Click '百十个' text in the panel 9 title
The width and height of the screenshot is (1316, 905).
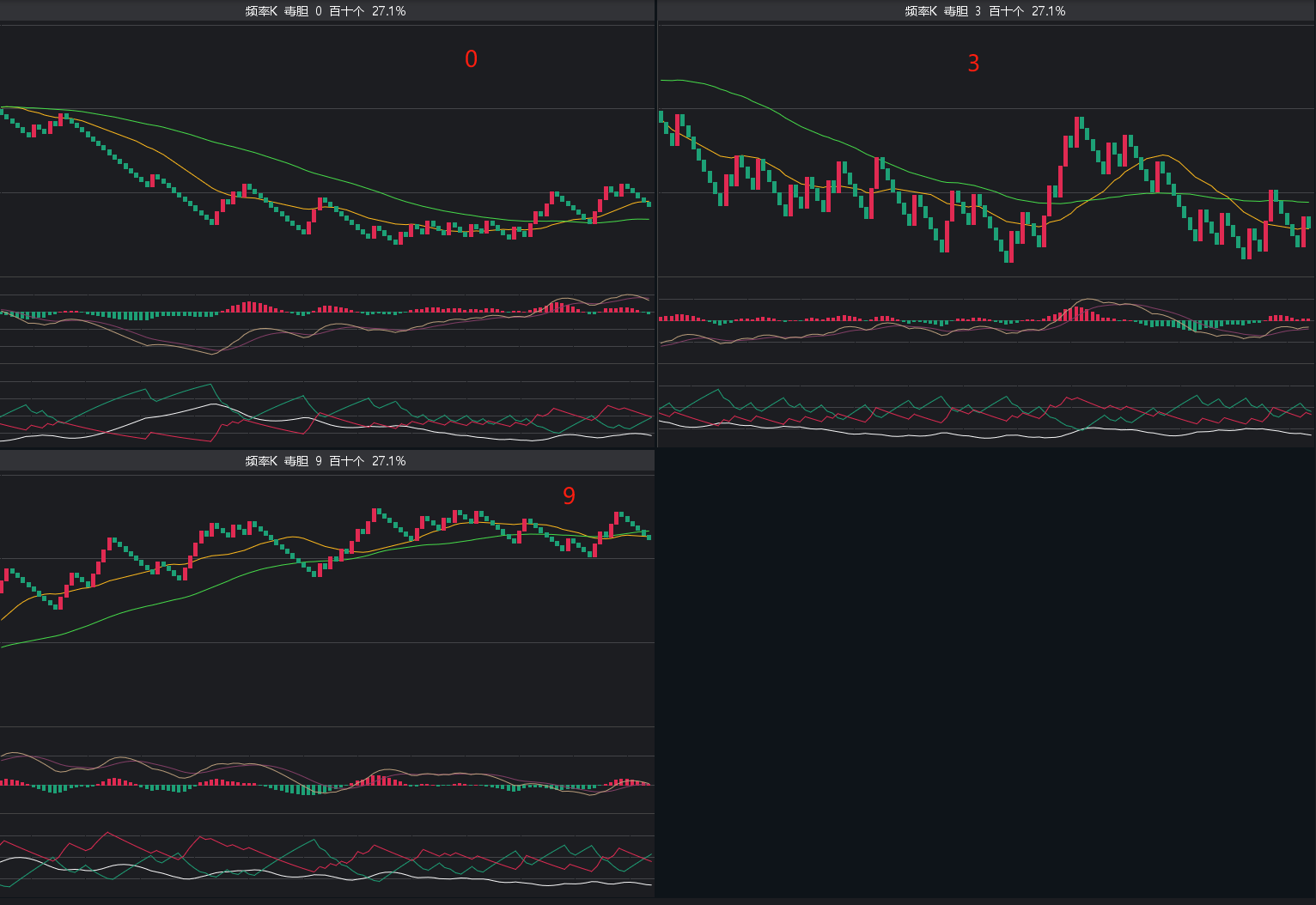[x=347, y=461]
